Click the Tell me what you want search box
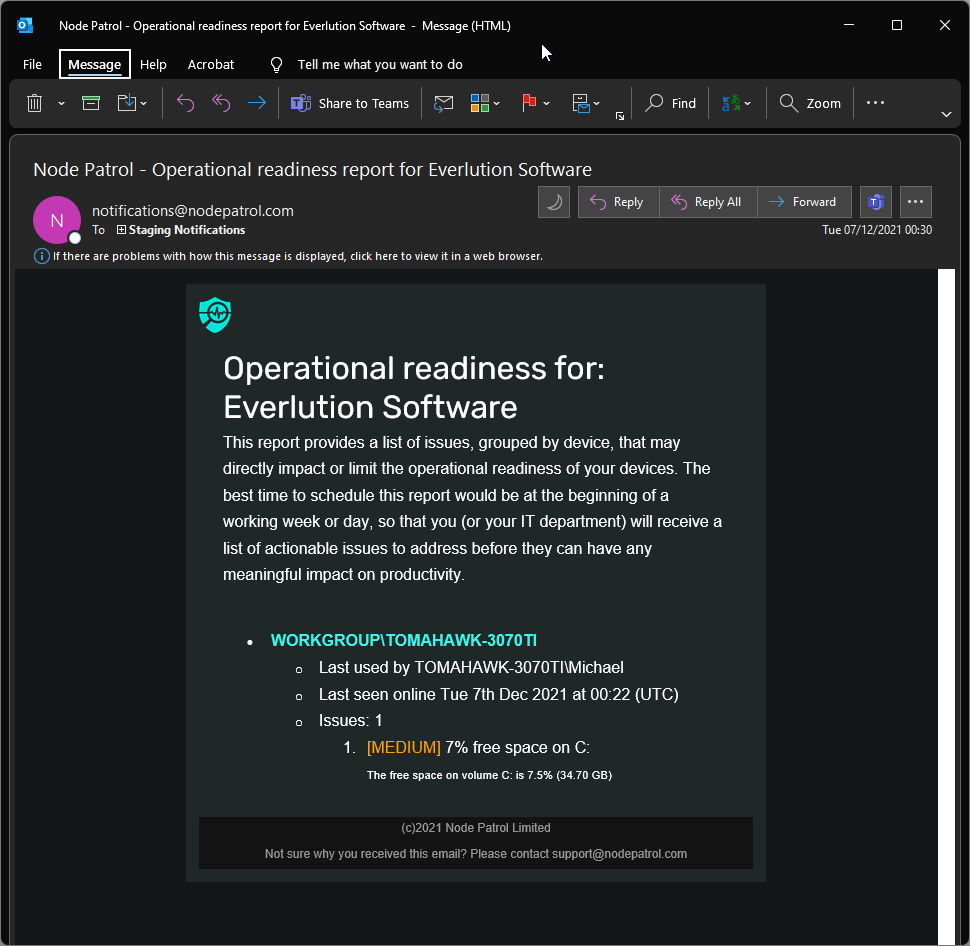 tap(380, 64)
